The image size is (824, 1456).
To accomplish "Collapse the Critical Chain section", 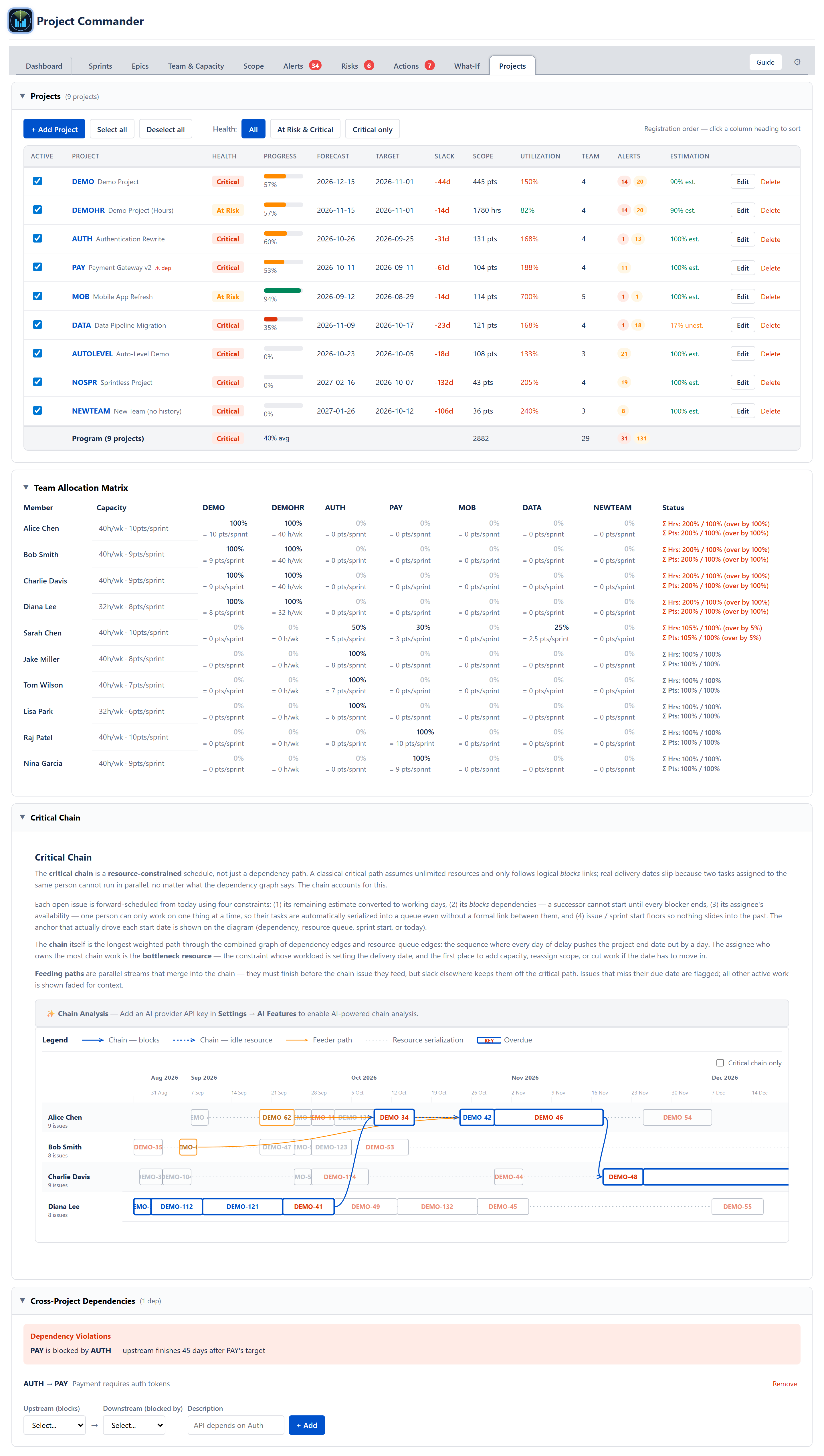I will pyautogui.click(x=23, y=817).
